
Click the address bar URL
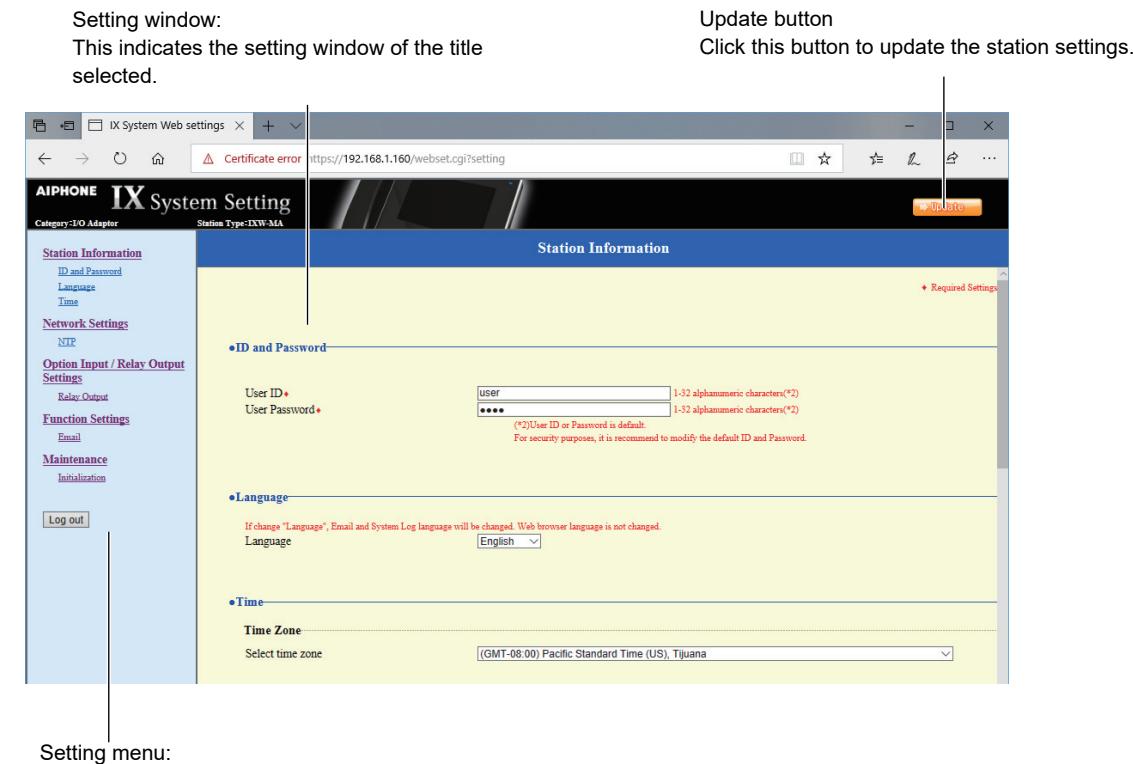point(406,158)
